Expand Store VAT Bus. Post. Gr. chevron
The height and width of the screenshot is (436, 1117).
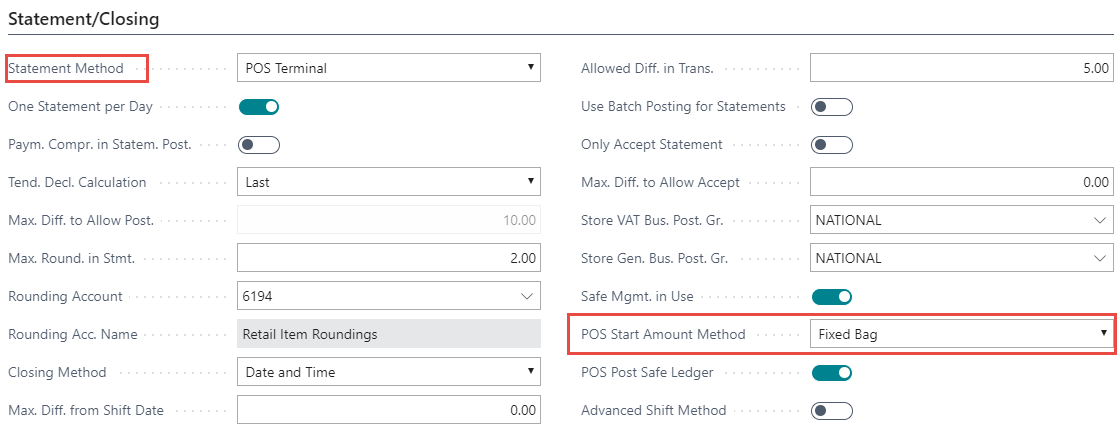[x=1100, y=220]
